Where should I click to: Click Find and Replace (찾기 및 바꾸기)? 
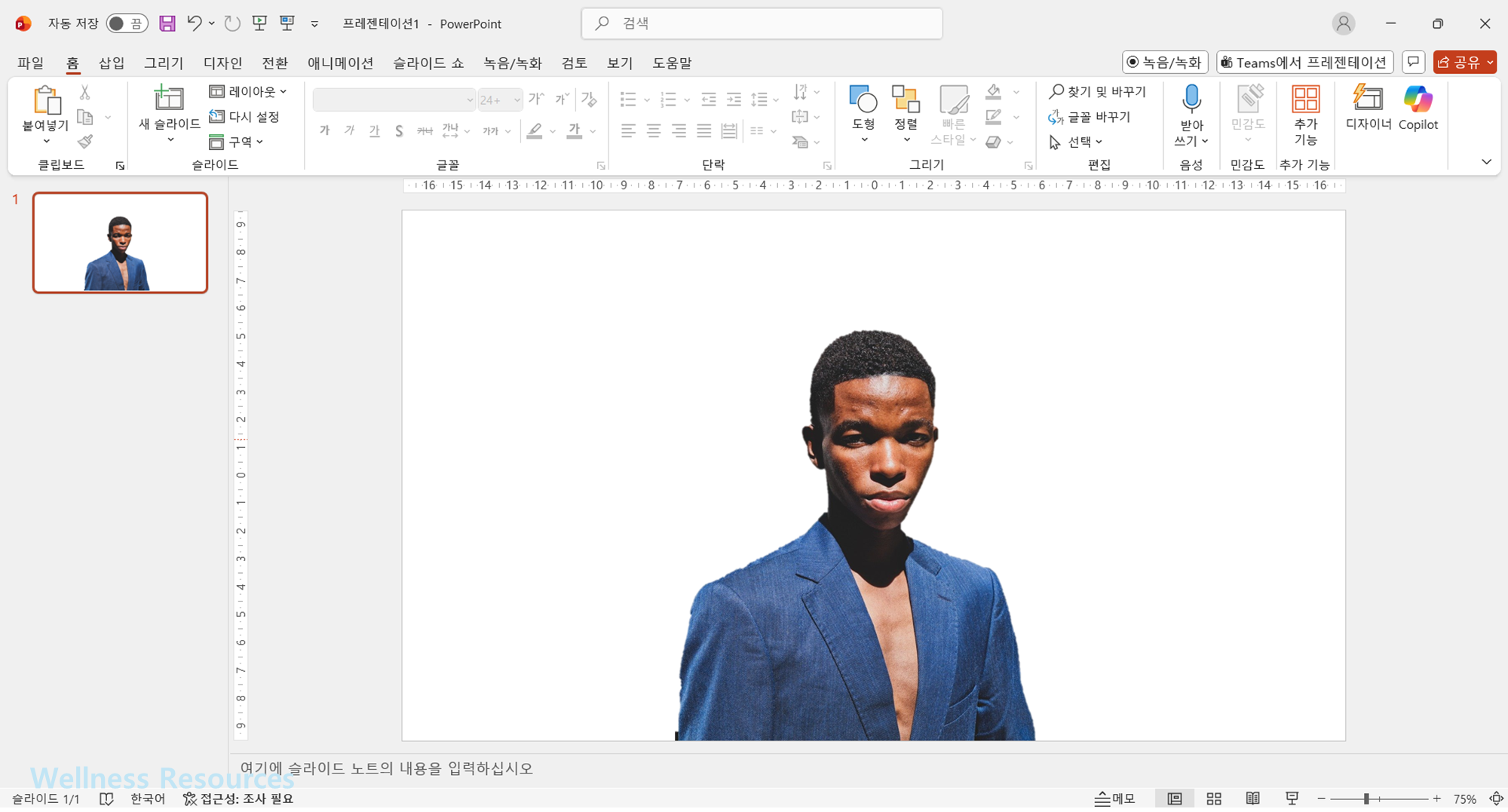(1097, 92)
